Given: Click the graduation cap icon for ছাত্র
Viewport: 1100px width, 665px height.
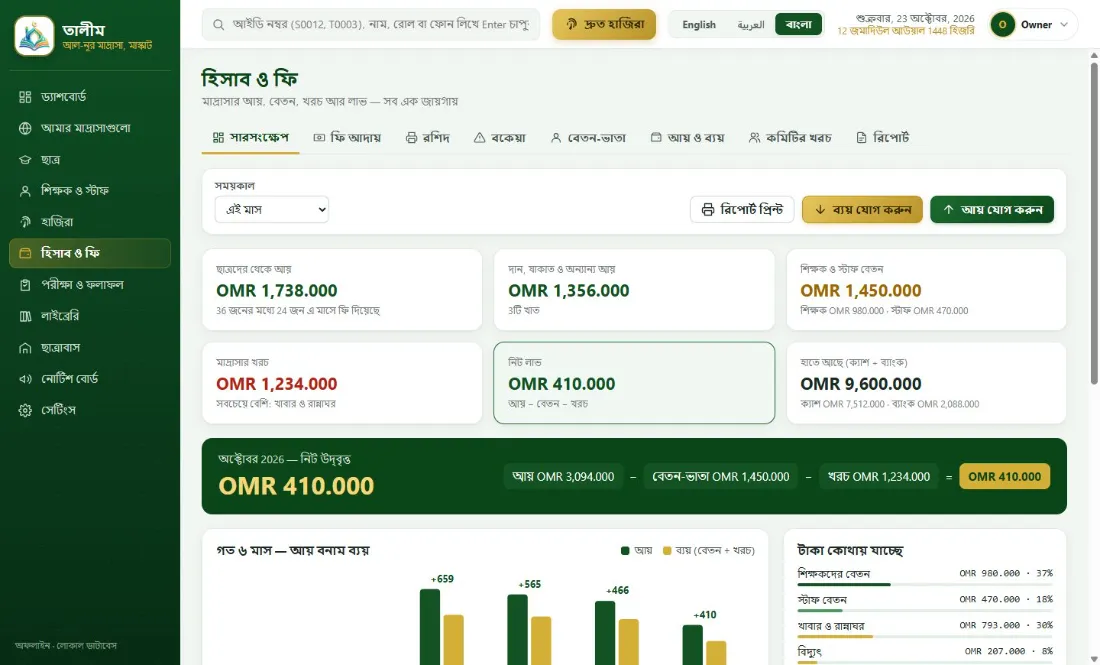Looking at the screenshot, I should point(25,160).
